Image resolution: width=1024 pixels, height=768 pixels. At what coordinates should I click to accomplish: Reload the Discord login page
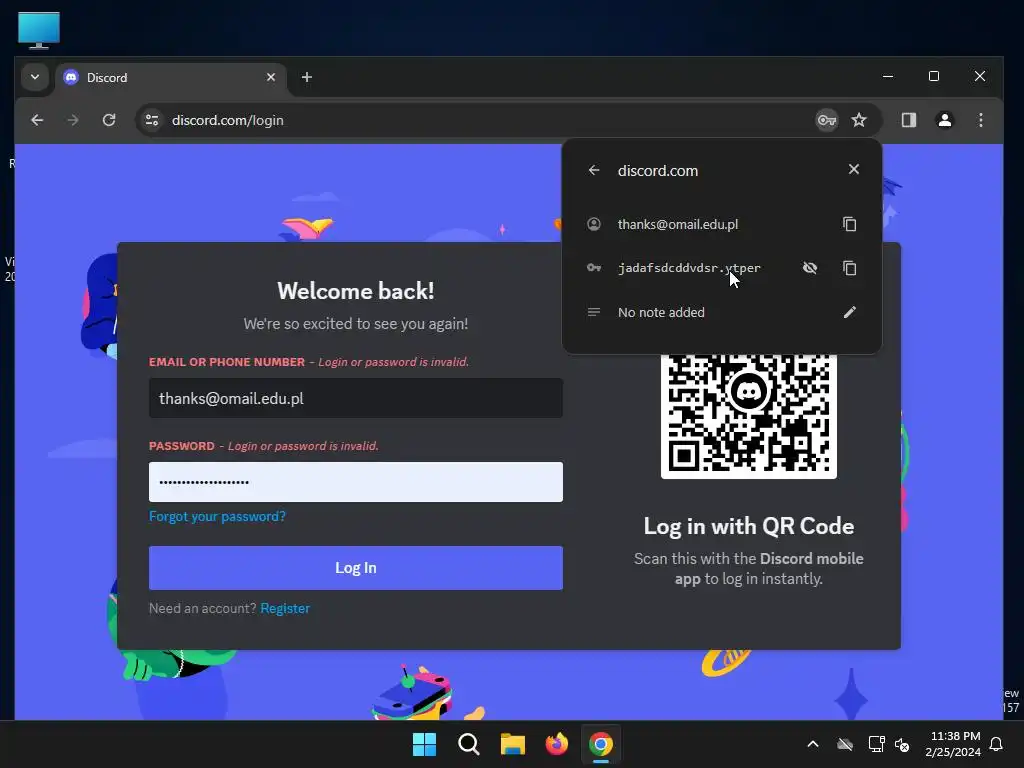(x=109, y=120)
